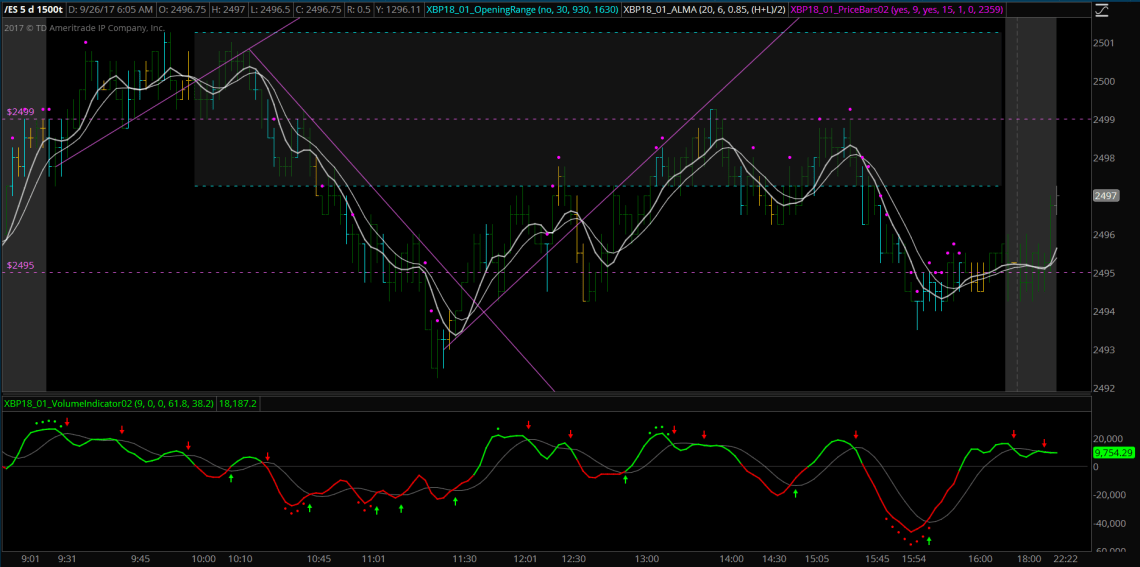Click the 12:01 time axis label
Image resolution: width=1140 pixels, height=567 pixels.
pos(525,559)
